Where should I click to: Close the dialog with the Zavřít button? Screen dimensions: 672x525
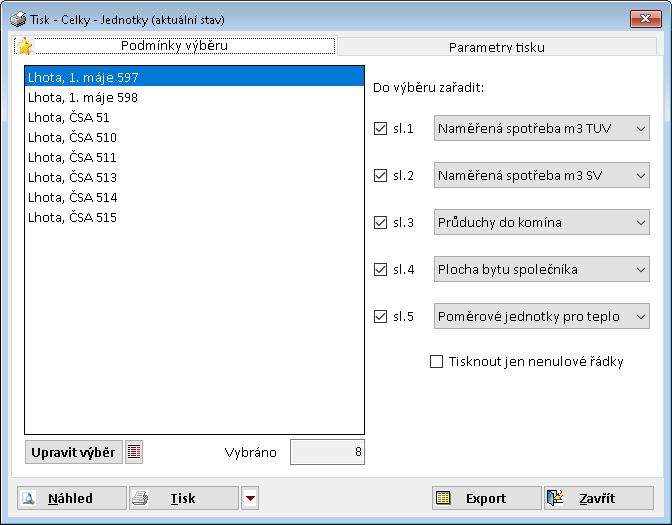coord(598,498)
